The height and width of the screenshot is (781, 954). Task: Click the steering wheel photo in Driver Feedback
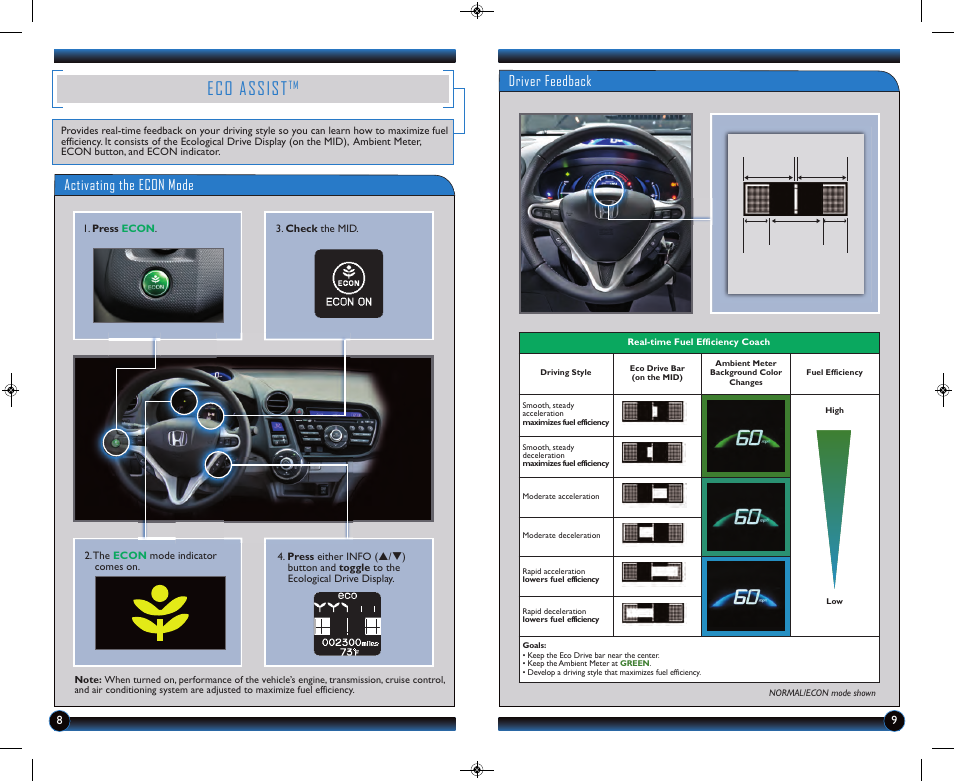coord(606,213)
